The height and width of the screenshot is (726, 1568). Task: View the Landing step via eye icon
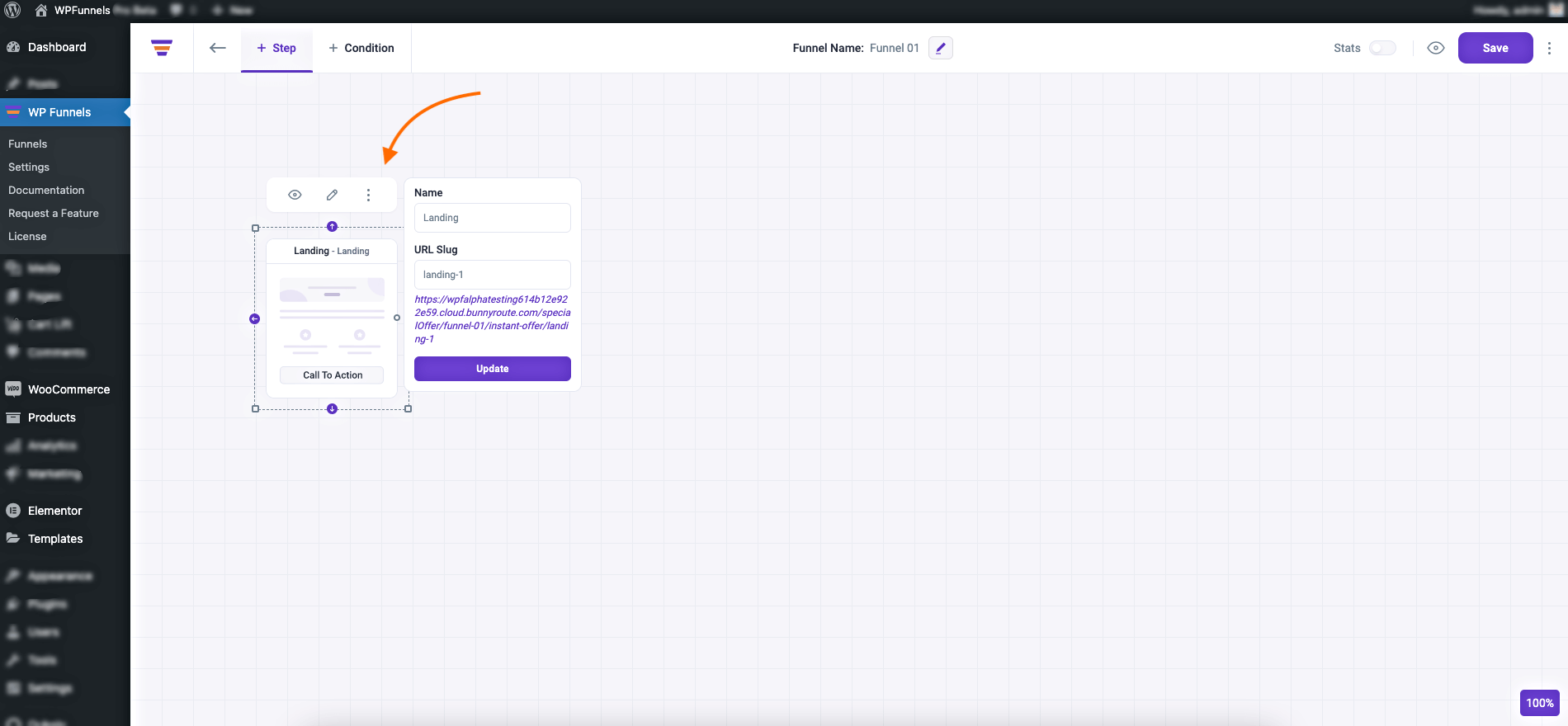295,195
